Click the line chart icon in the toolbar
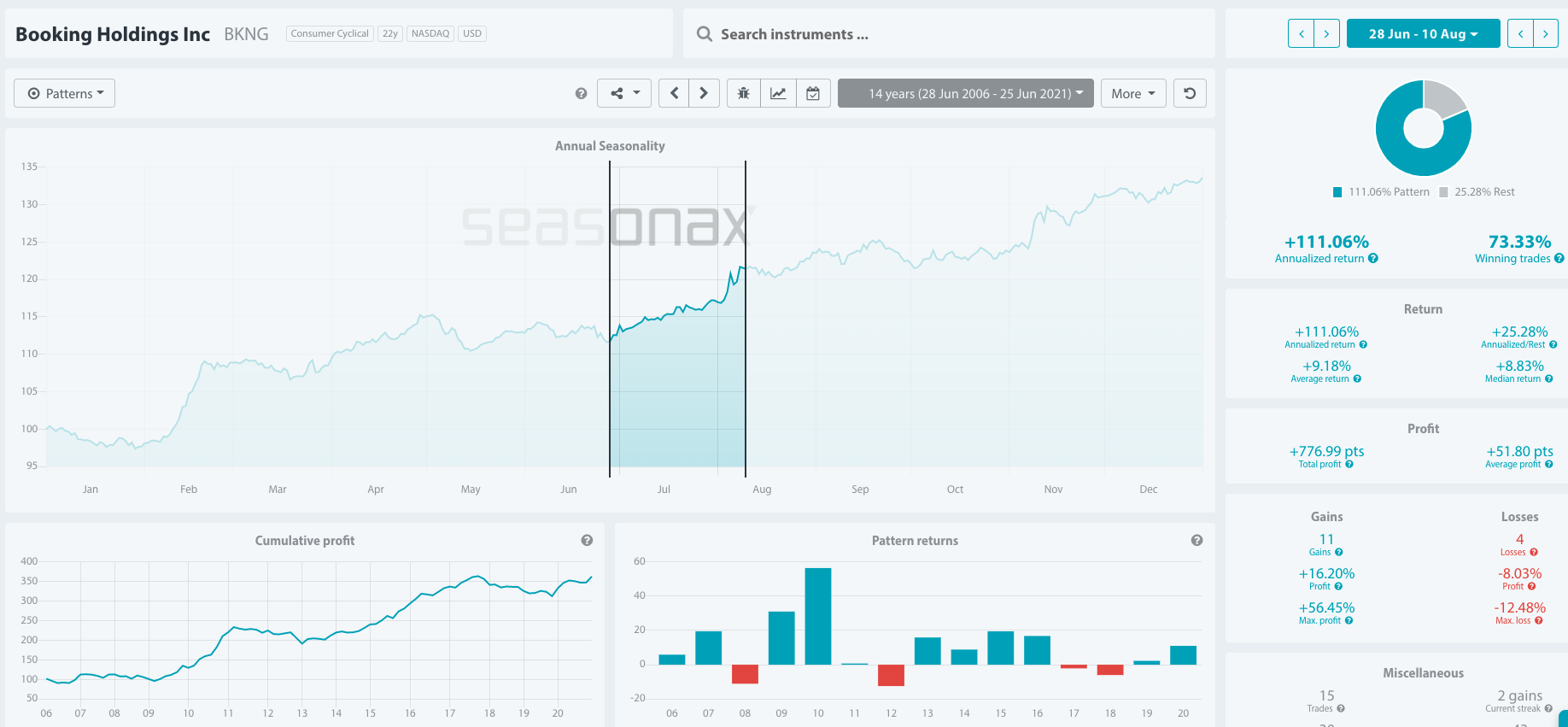Viewport: 1568px width, 727px height. [x=778, y=93]
